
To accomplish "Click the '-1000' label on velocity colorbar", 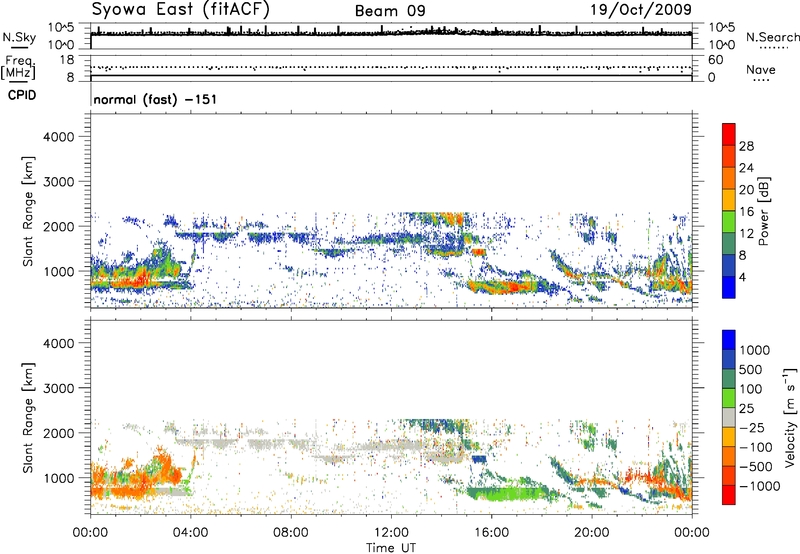I will pos(759,486).
